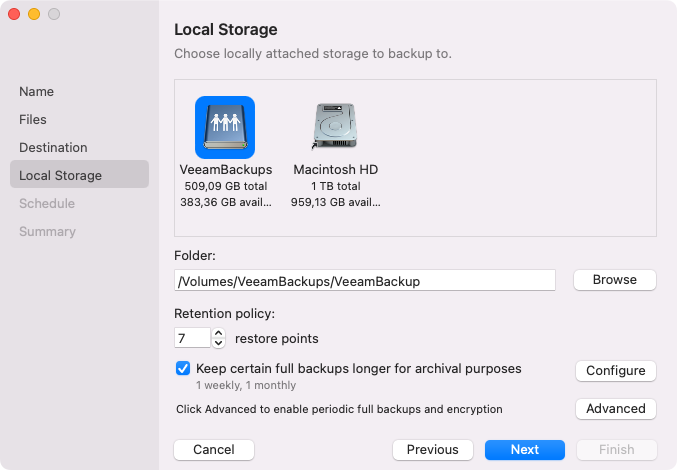Click the gray zoom window button
The image size is (677, 470).
point(54,14)
